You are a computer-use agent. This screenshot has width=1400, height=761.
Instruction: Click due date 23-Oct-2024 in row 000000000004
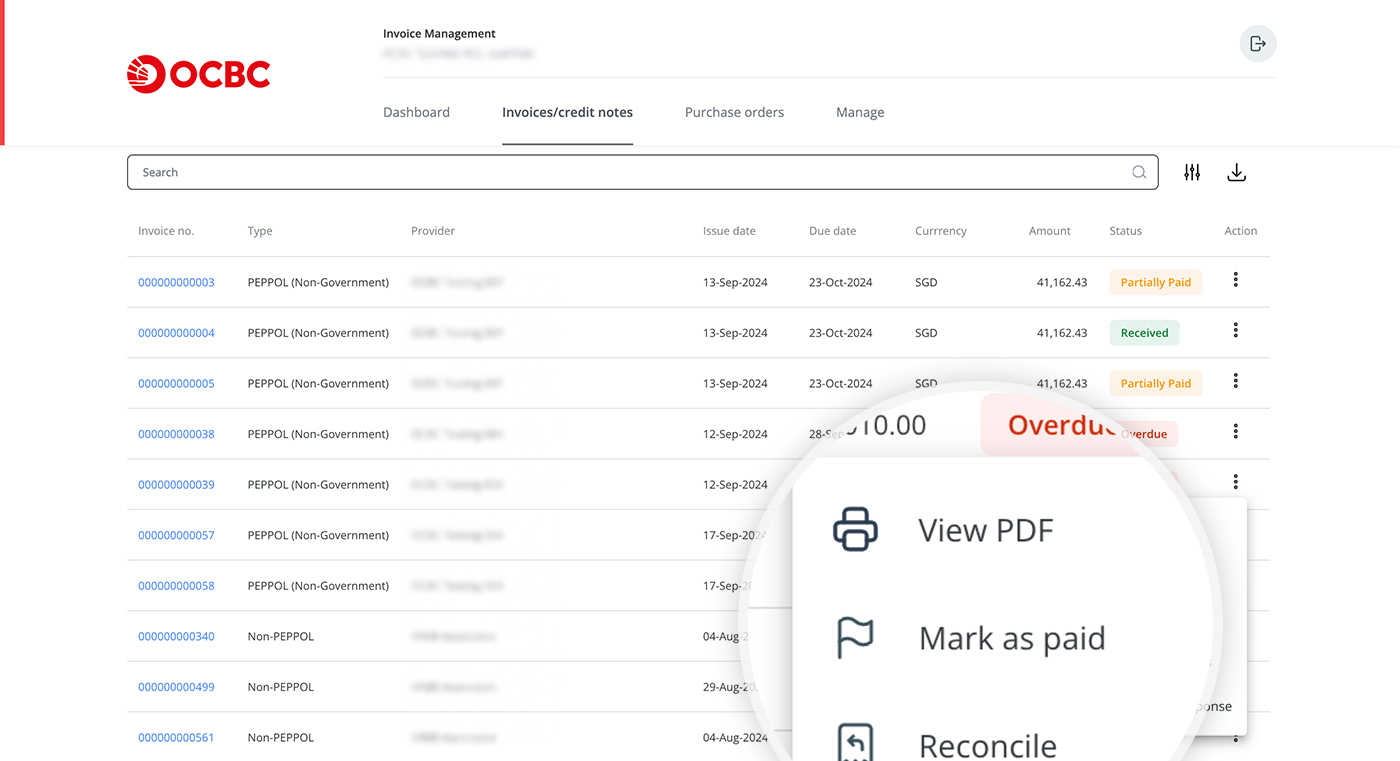[x=841, y=333]
